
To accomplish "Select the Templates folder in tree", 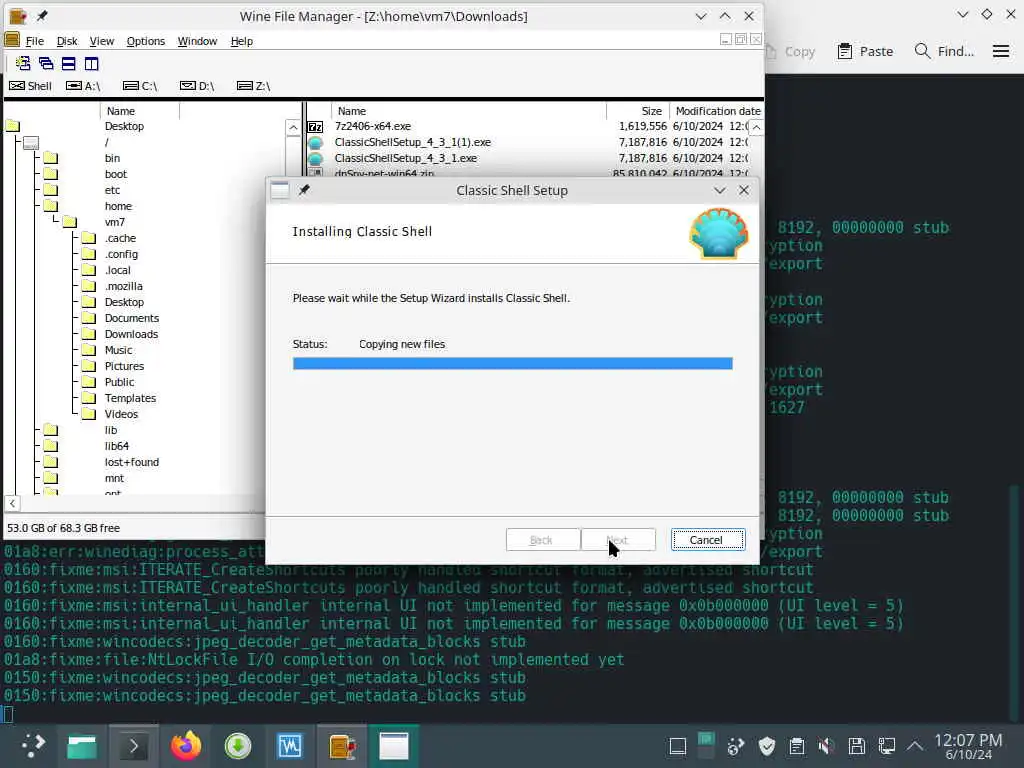I will [130, 398].
